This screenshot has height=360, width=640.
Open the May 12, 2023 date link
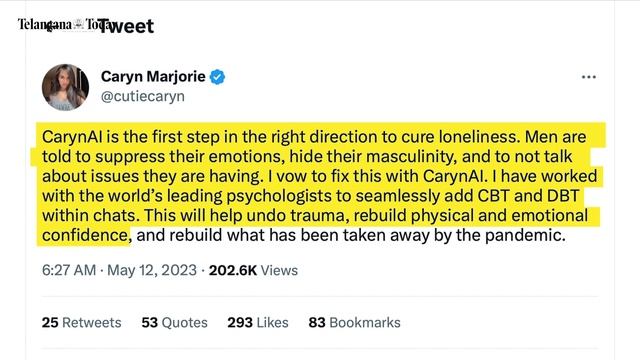(152, 270)
